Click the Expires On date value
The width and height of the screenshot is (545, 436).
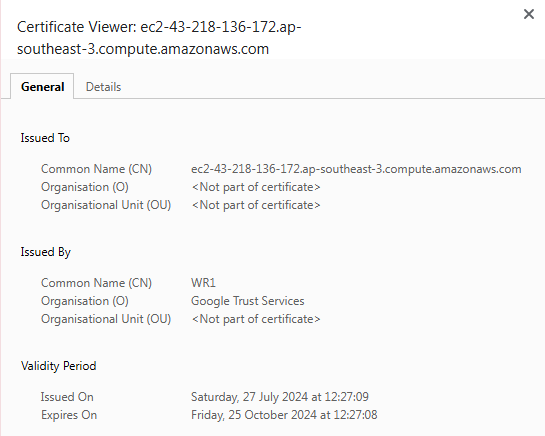point(284,415)
